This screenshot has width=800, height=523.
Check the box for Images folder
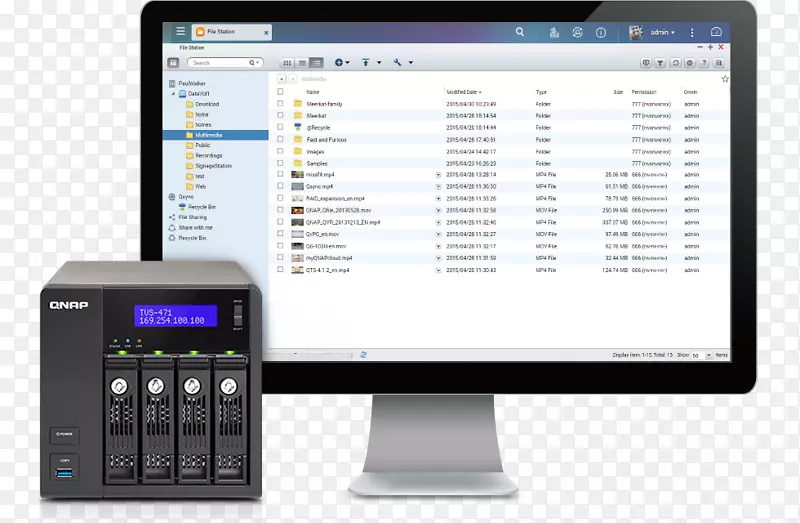pos(280,152)
